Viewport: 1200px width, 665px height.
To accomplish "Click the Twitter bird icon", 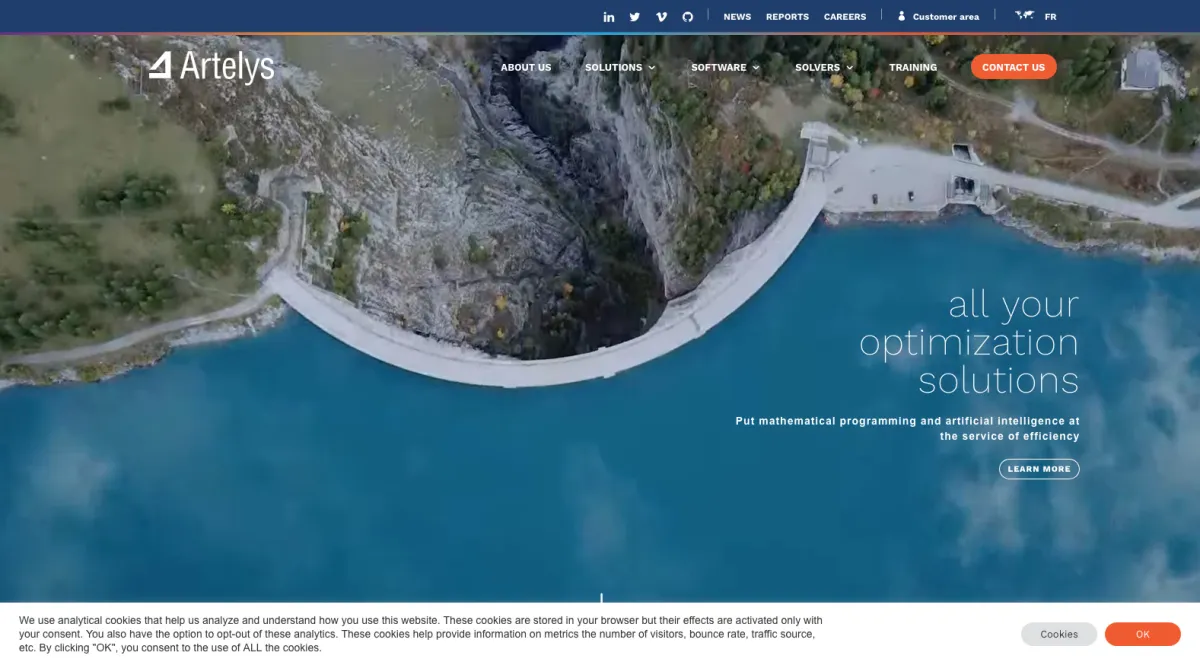I will click(635, 17).
